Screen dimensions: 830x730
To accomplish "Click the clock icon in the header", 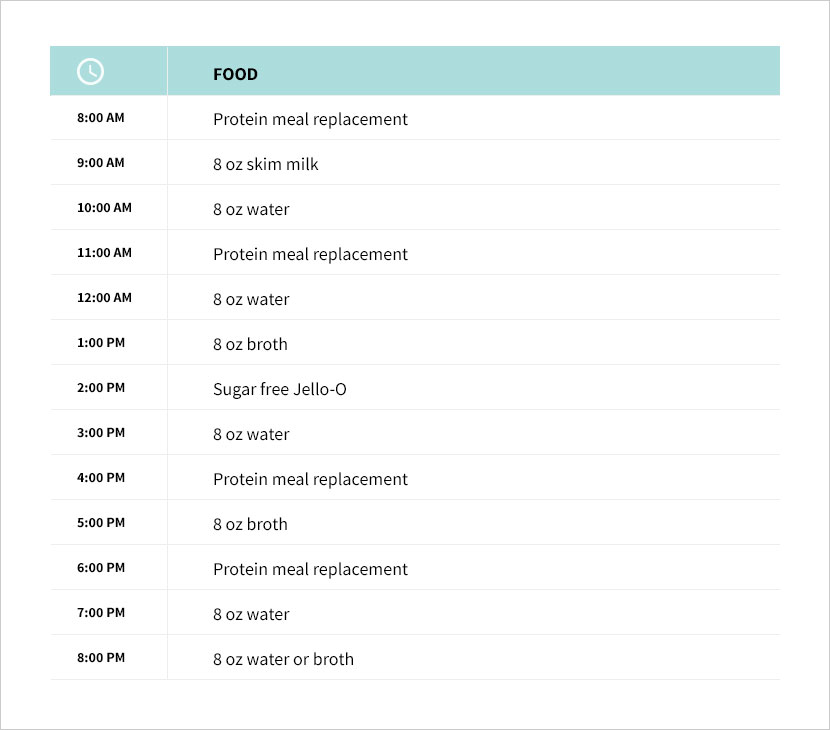I will coord(90,71).
